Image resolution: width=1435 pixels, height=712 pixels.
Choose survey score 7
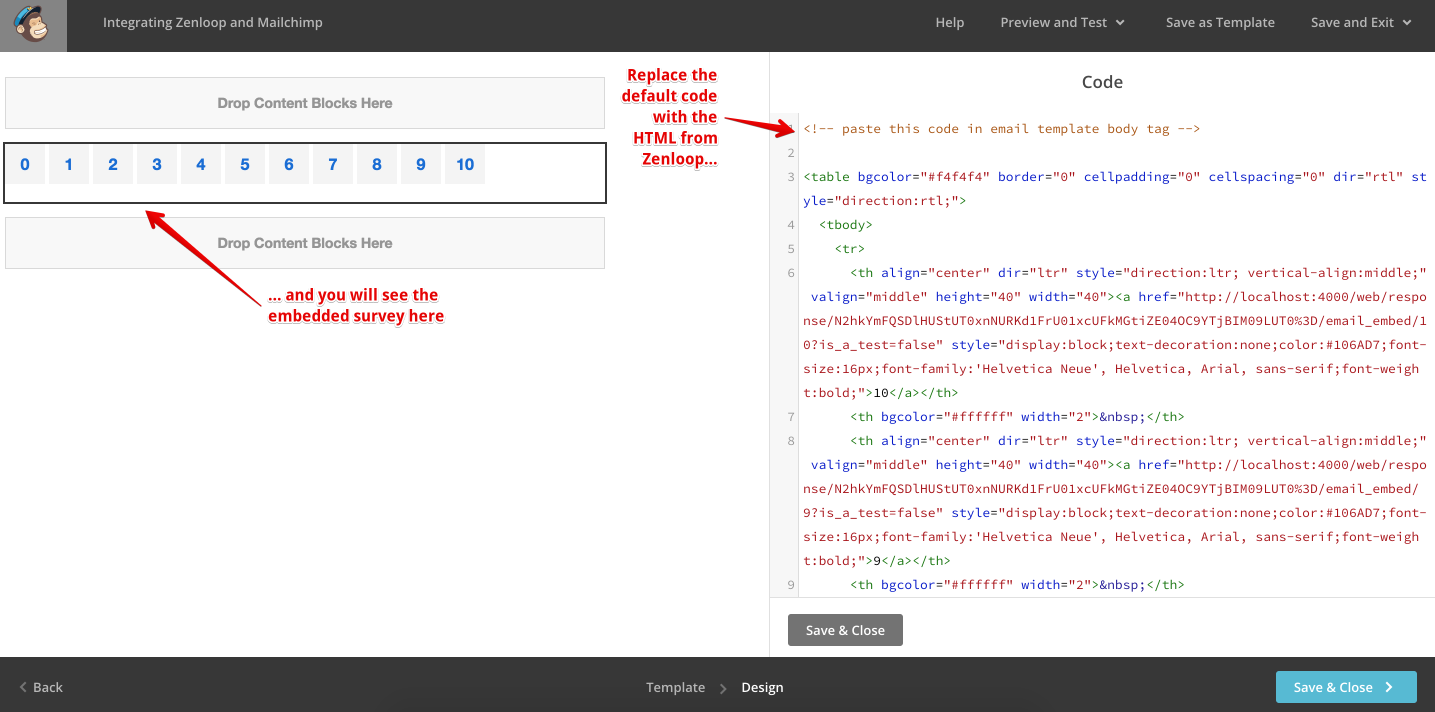[x=333, y=165]
